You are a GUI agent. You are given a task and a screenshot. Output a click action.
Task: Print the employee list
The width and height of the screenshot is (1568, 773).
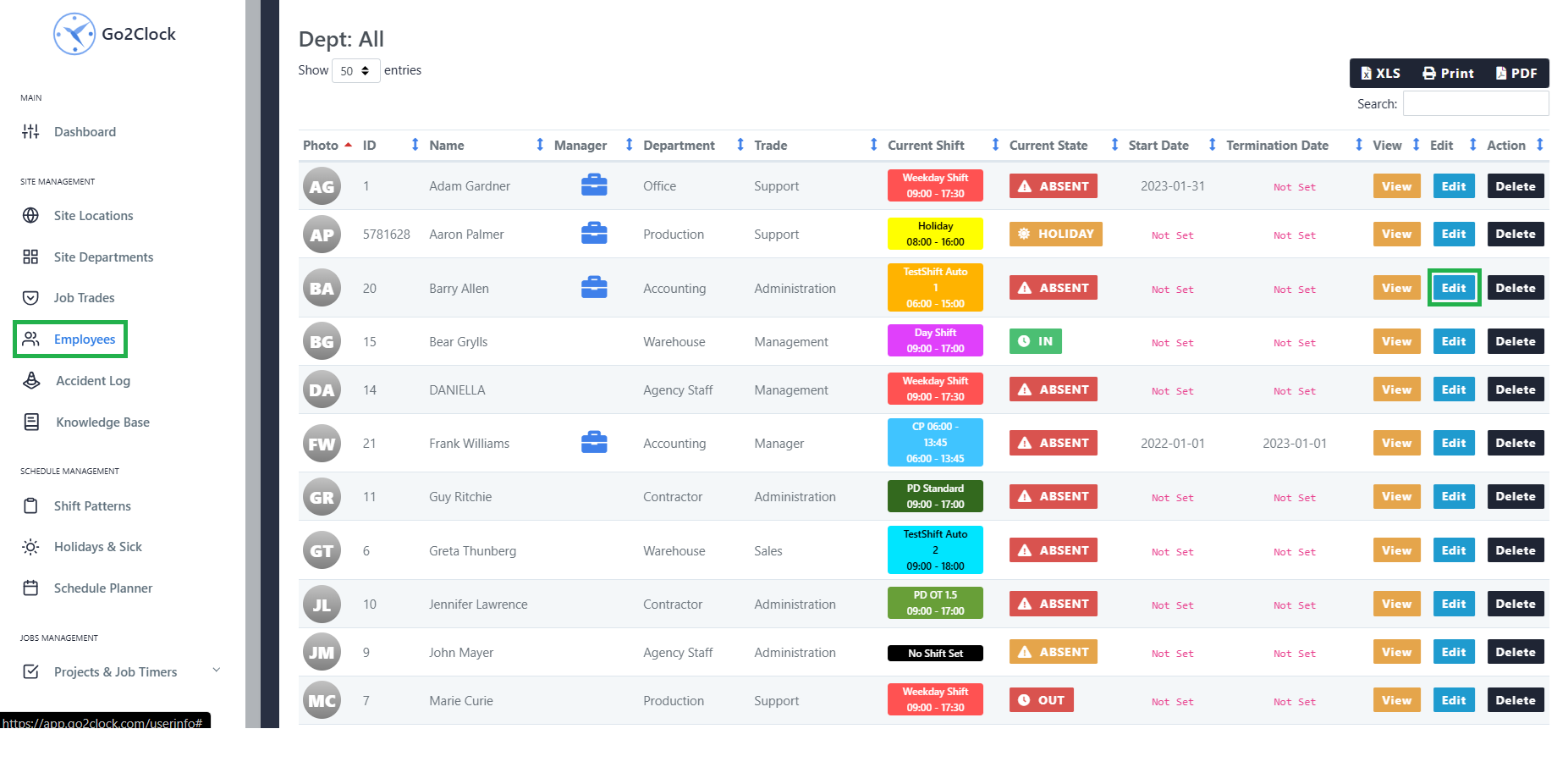point(1448,74)
